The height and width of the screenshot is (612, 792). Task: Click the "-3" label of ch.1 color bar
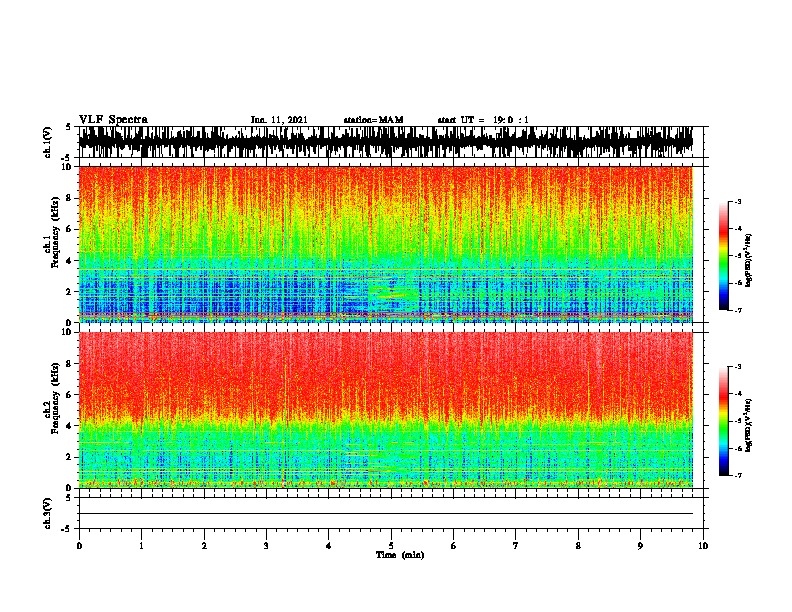tap(738, 202)
